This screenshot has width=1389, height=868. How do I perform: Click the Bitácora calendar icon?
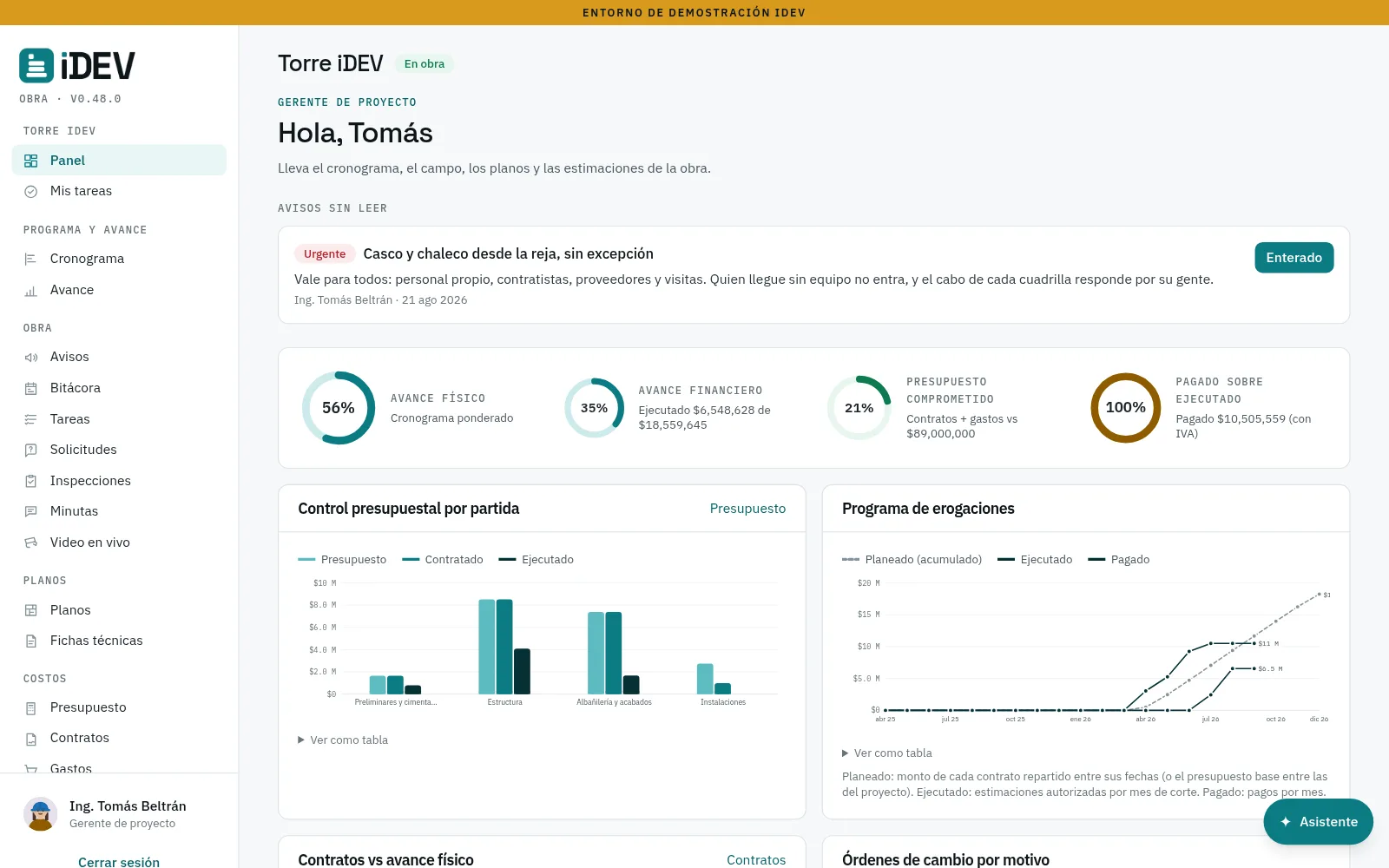[31, 388]
